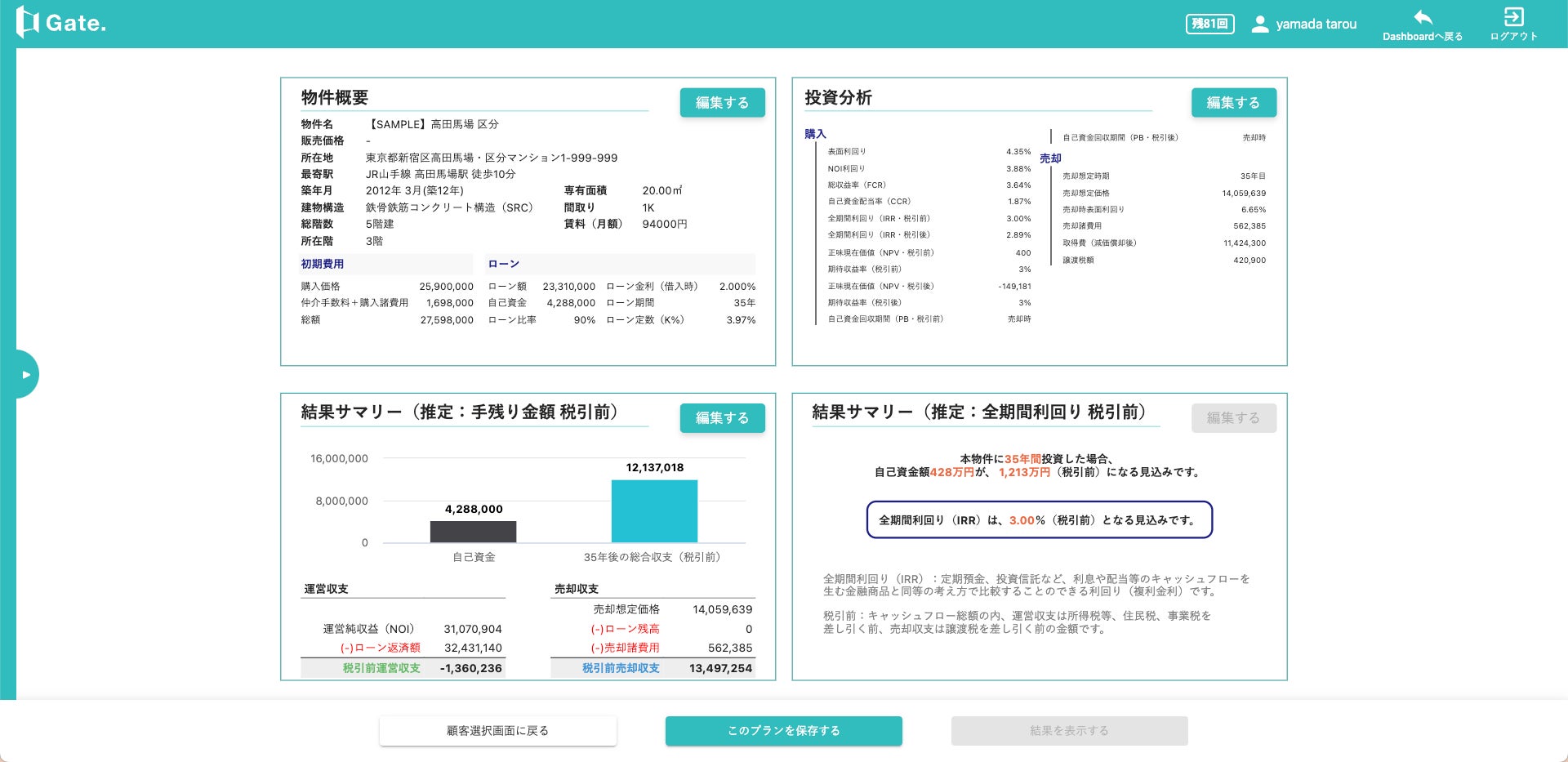This screenshot has width=1568, height=762.
Task: Click the 初期費用 section label
Action: coord(323,264)
